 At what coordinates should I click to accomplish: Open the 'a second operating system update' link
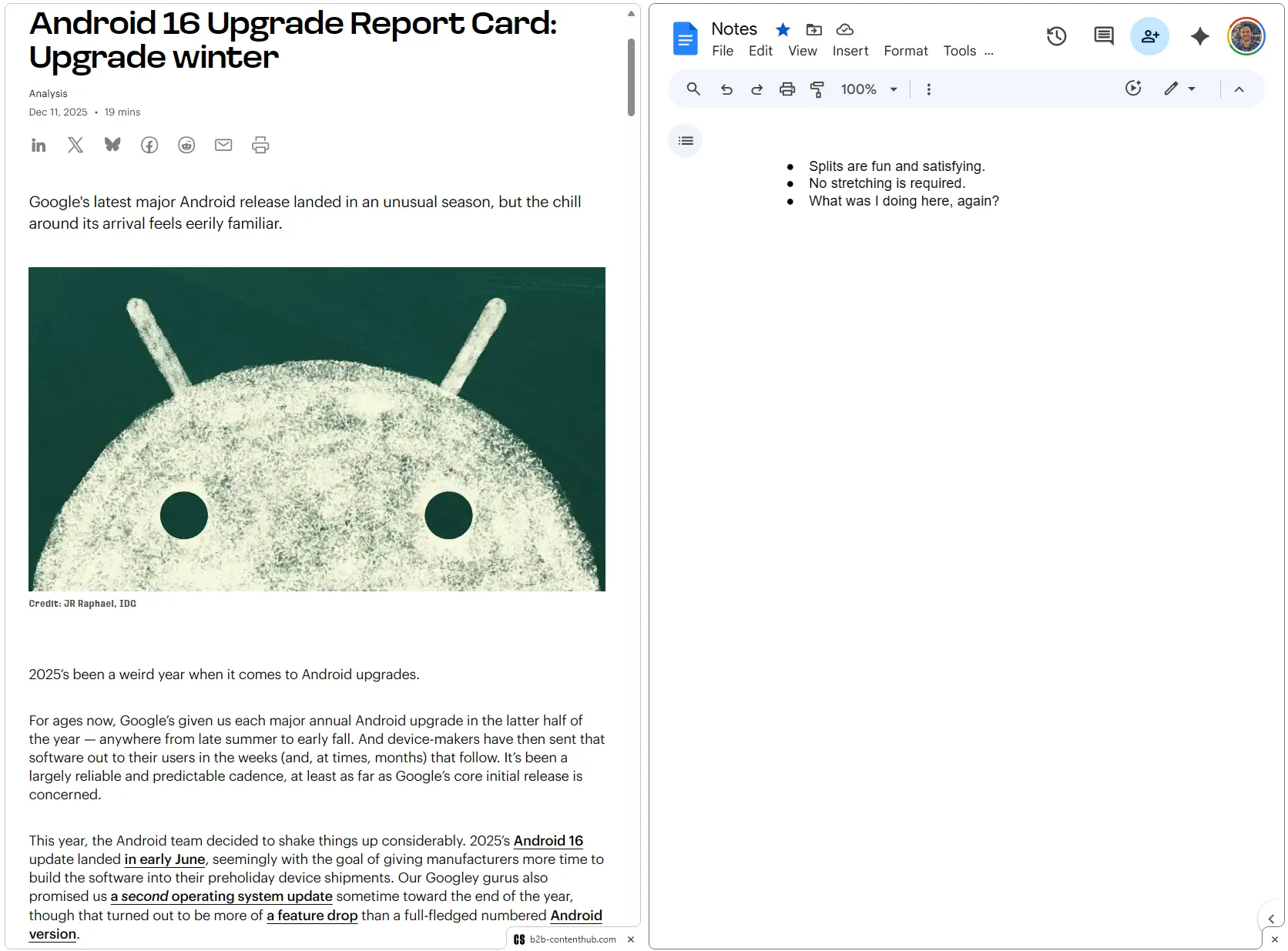tap(221, 896)
